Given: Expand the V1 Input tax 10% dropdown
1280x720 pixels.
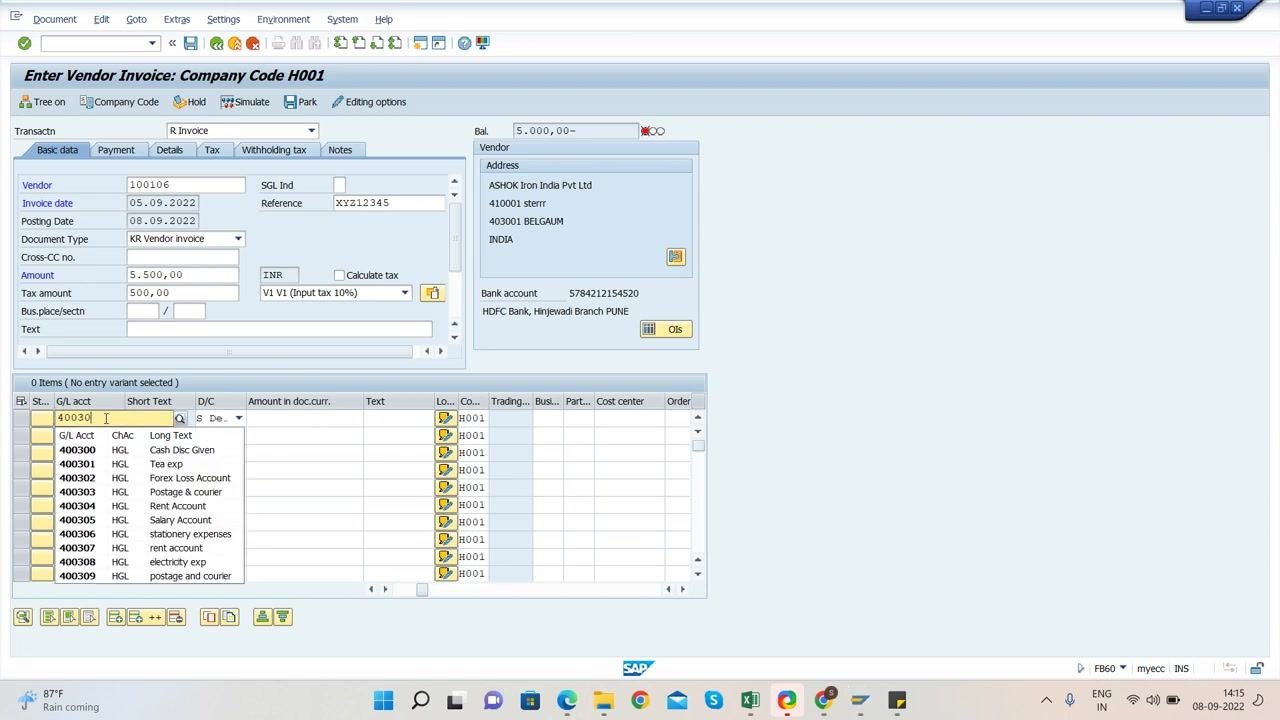Looking at the screenshot, I should pyautogui.click(x=405, y=293).
